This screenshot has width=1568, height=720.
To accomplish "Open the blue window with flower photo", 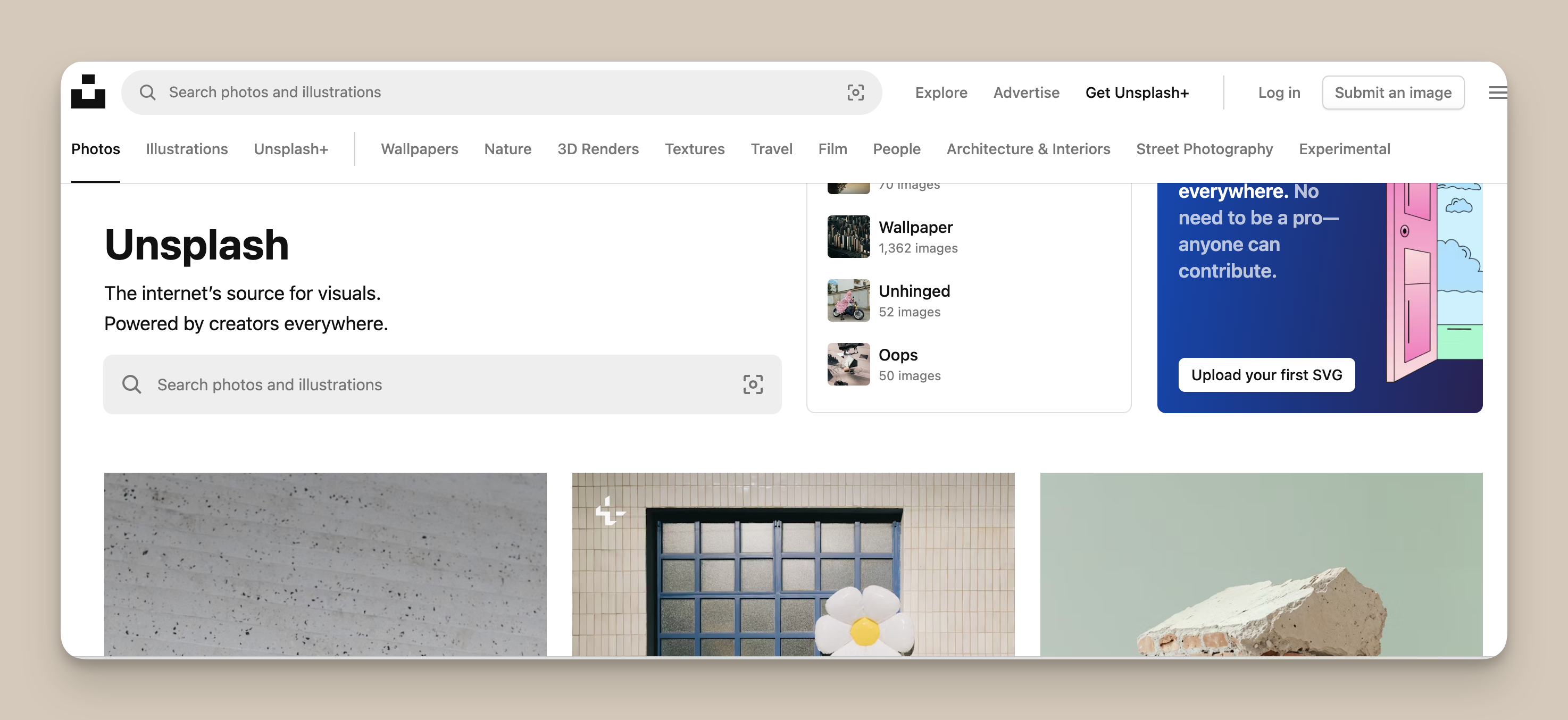I will (793, 564).
